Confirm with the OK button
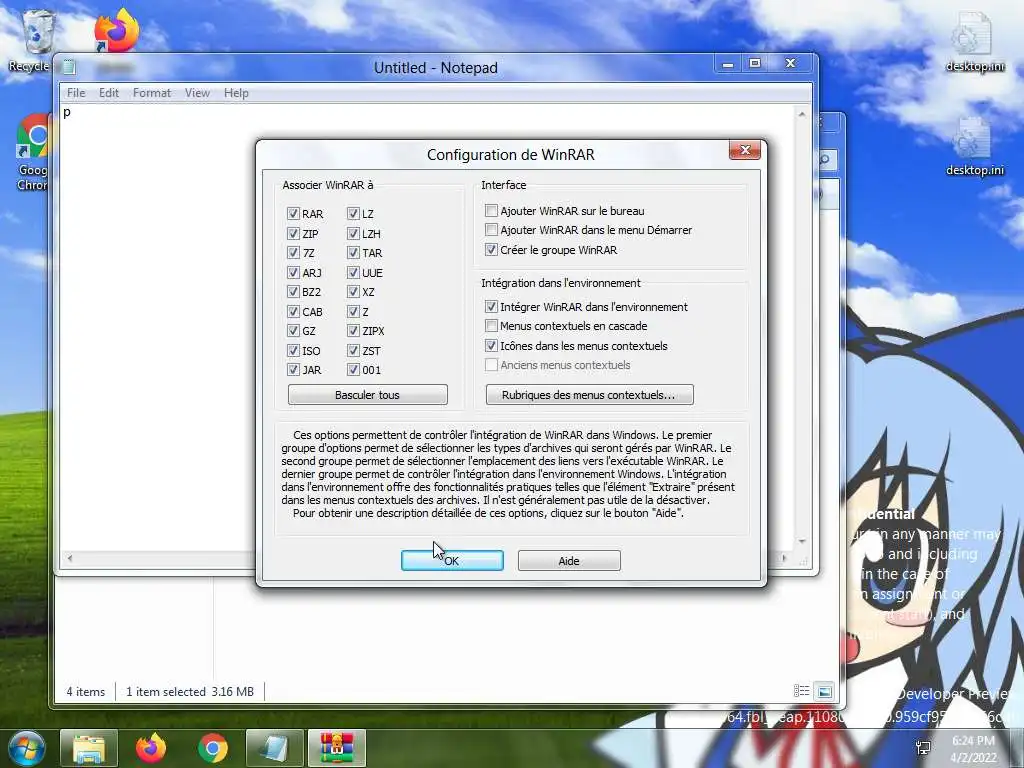The image size is (1024, 768). (x=452, y=560)
